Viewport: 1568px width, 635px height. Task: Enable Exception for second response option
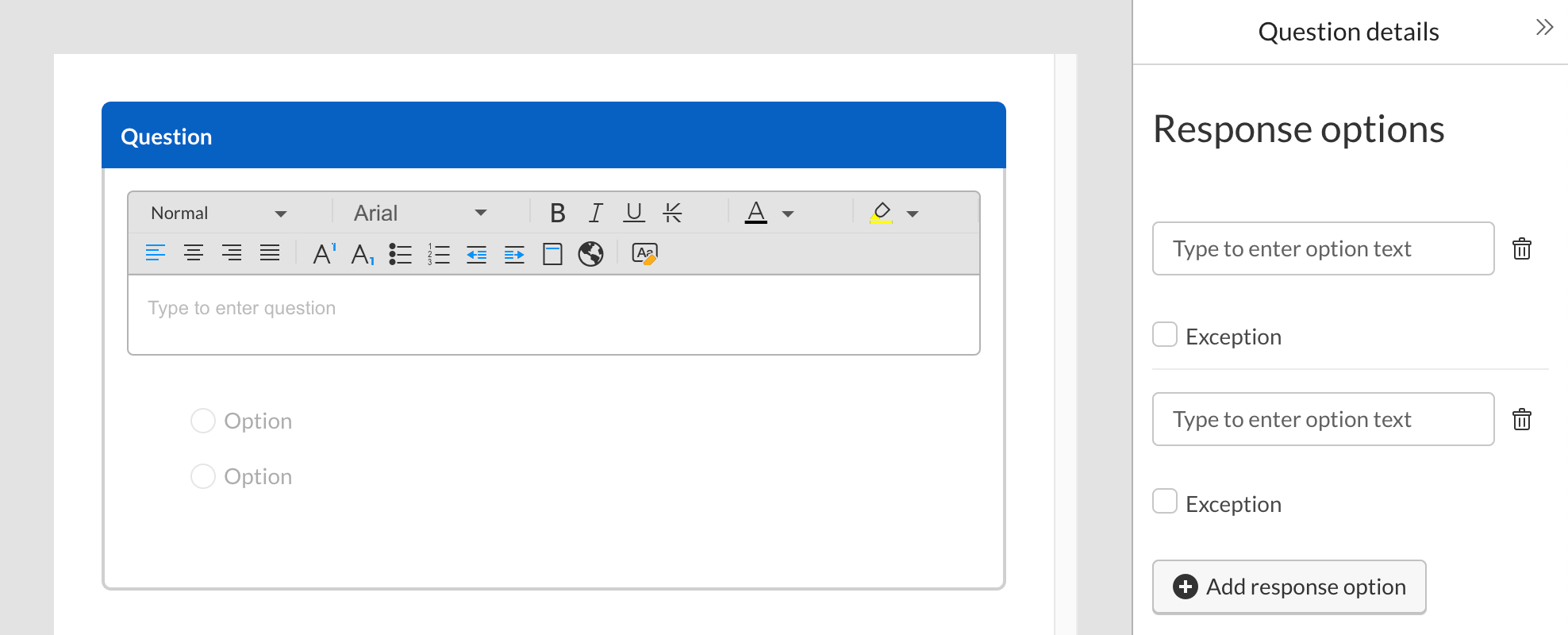pos(1165,502)
